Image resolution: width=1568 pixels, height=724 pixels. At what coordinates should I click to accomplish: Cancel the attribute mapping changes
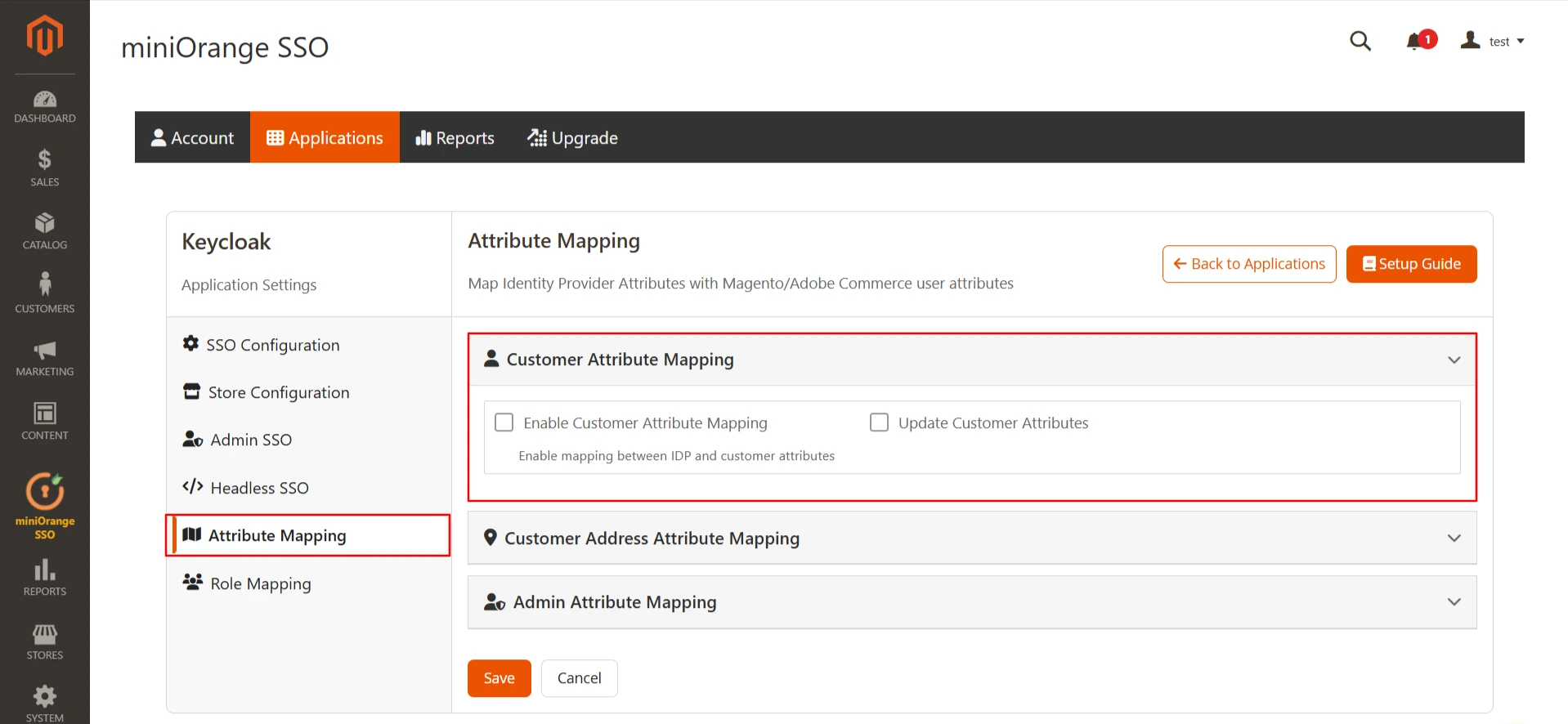tap(580, 678)
